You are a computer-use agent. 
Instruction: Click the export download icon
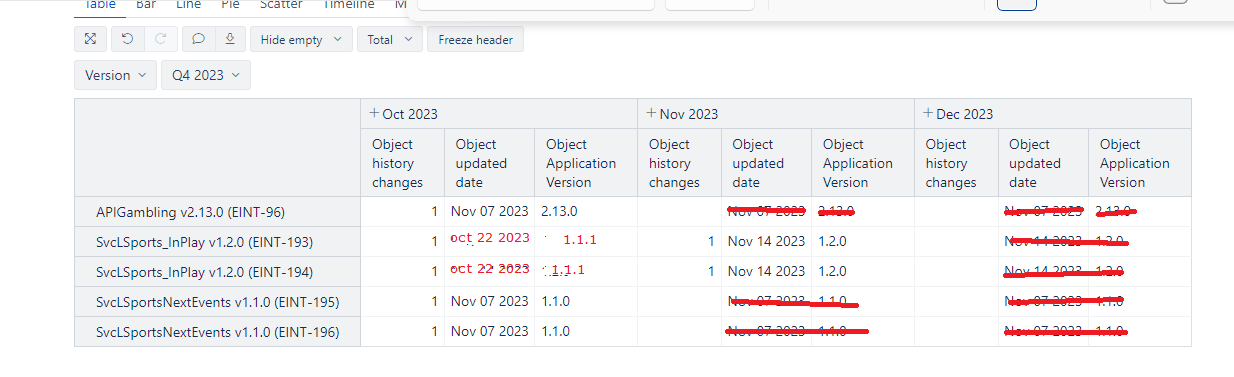230,40
